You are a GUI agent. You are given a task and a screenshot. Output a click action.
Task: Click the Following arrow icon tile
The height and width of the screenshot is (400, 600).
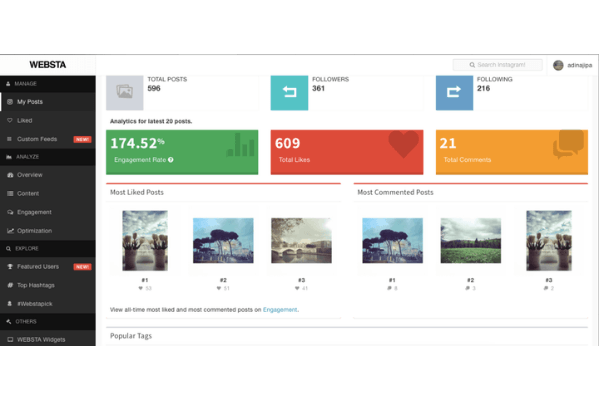[x=454, y=92]
